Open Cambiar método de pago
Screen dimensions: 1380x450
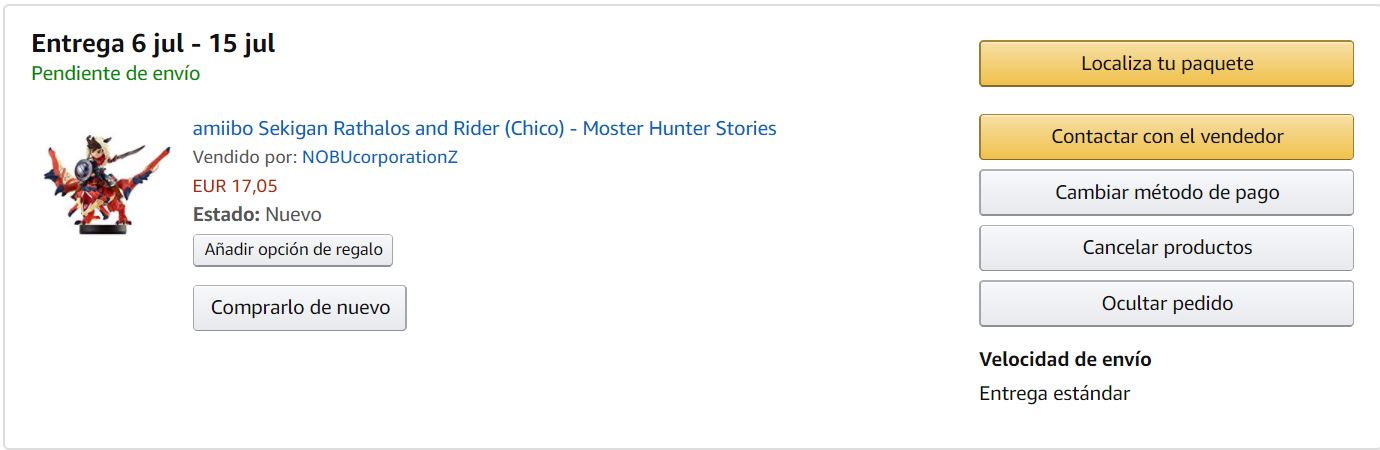tap(1166, 192)
